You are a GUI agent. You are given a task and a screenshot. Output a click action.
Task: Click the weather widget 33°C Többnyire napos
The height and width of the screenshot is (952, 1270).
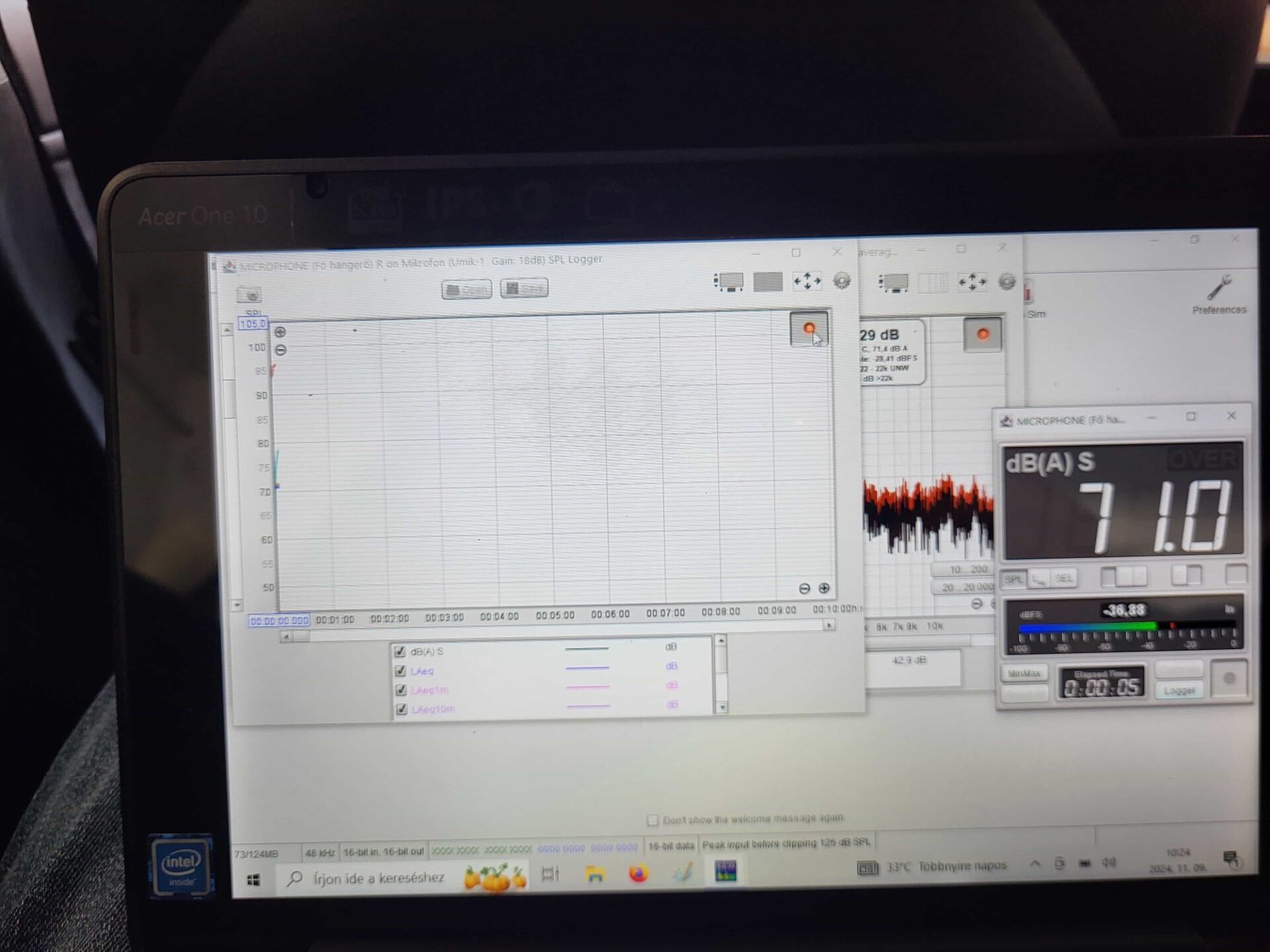coord(932,867)
